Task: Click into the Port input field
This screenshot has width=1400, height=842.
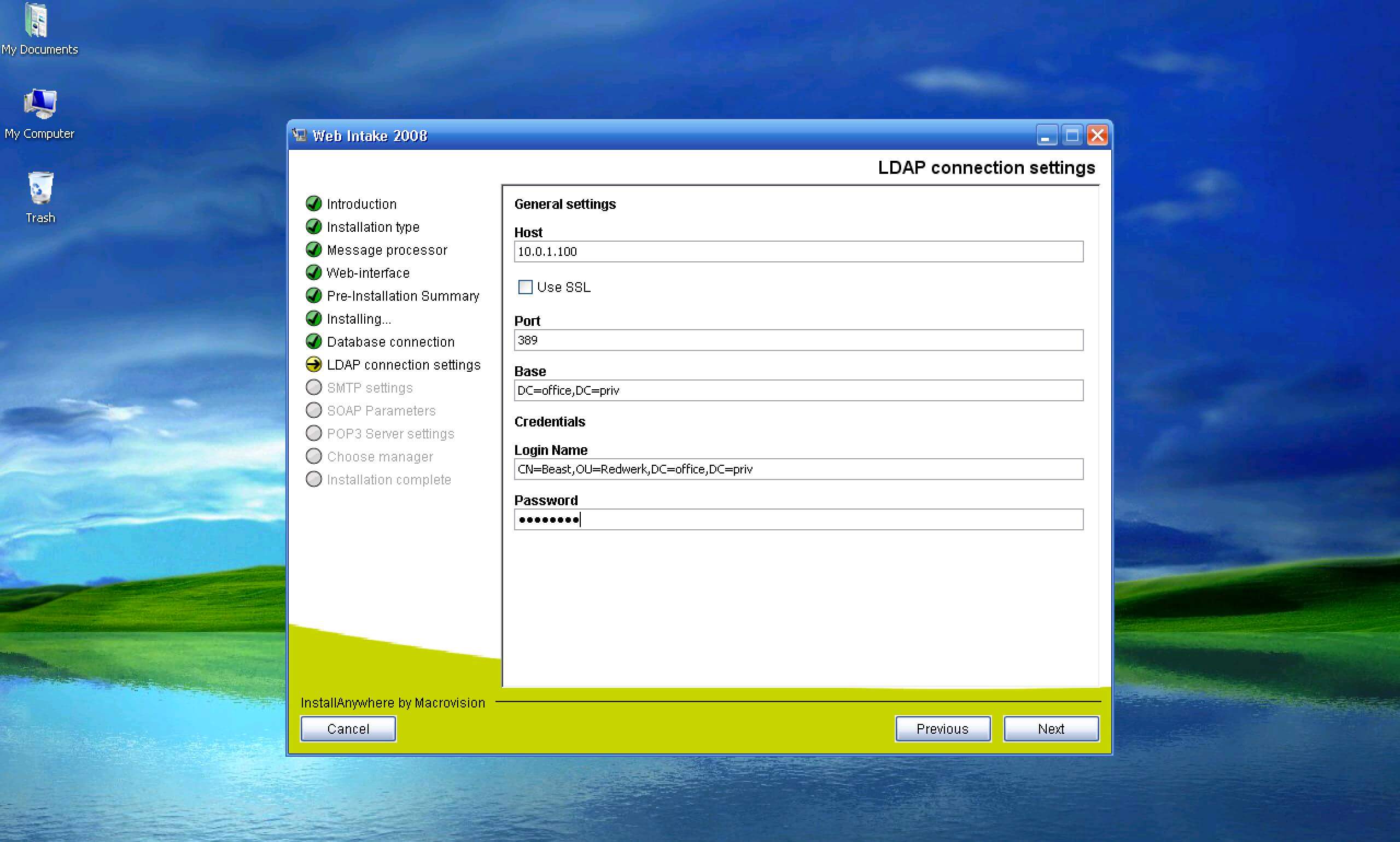Action: pos(798,340)
